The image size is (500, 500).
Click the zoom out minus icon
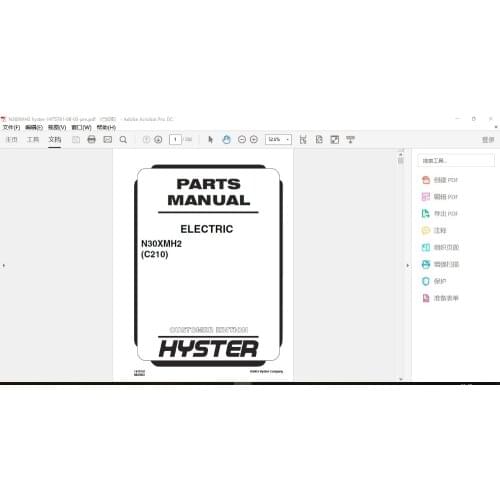point(242,140)
